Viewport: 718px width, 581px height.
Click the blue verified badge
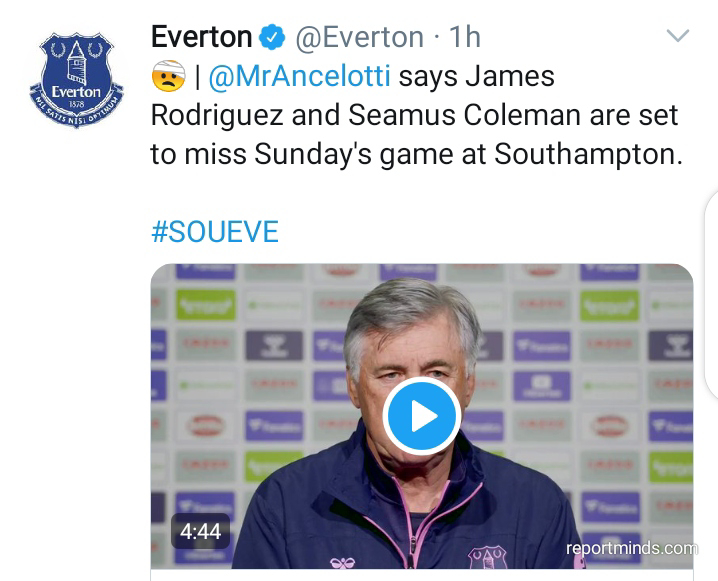coord(272,38)
